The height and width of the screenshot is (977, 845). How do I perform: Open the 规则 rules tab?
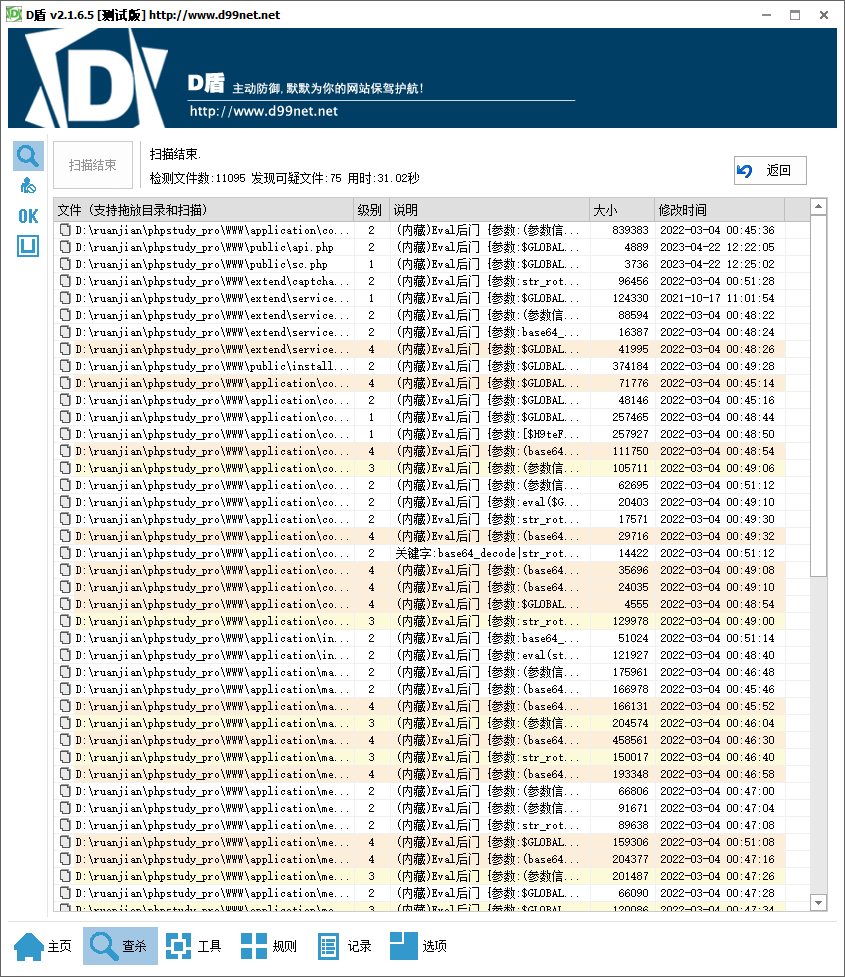[x=269, y=946]
